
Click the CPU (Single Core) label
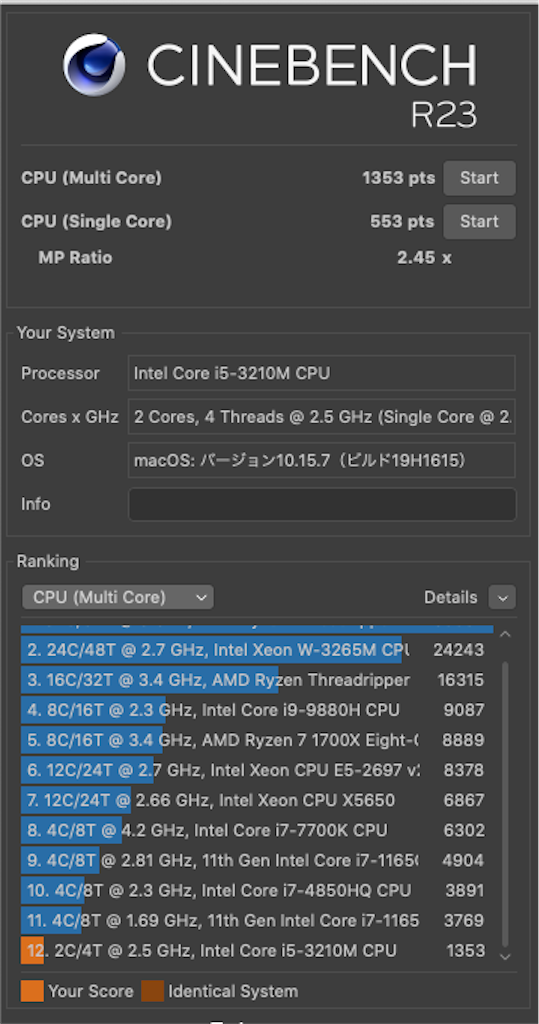pos(97,221)
